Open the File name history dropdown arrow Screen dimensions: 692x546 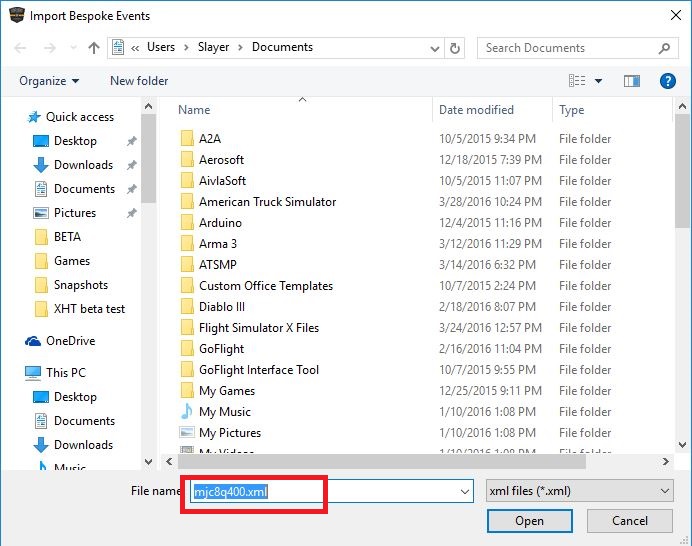464,491
